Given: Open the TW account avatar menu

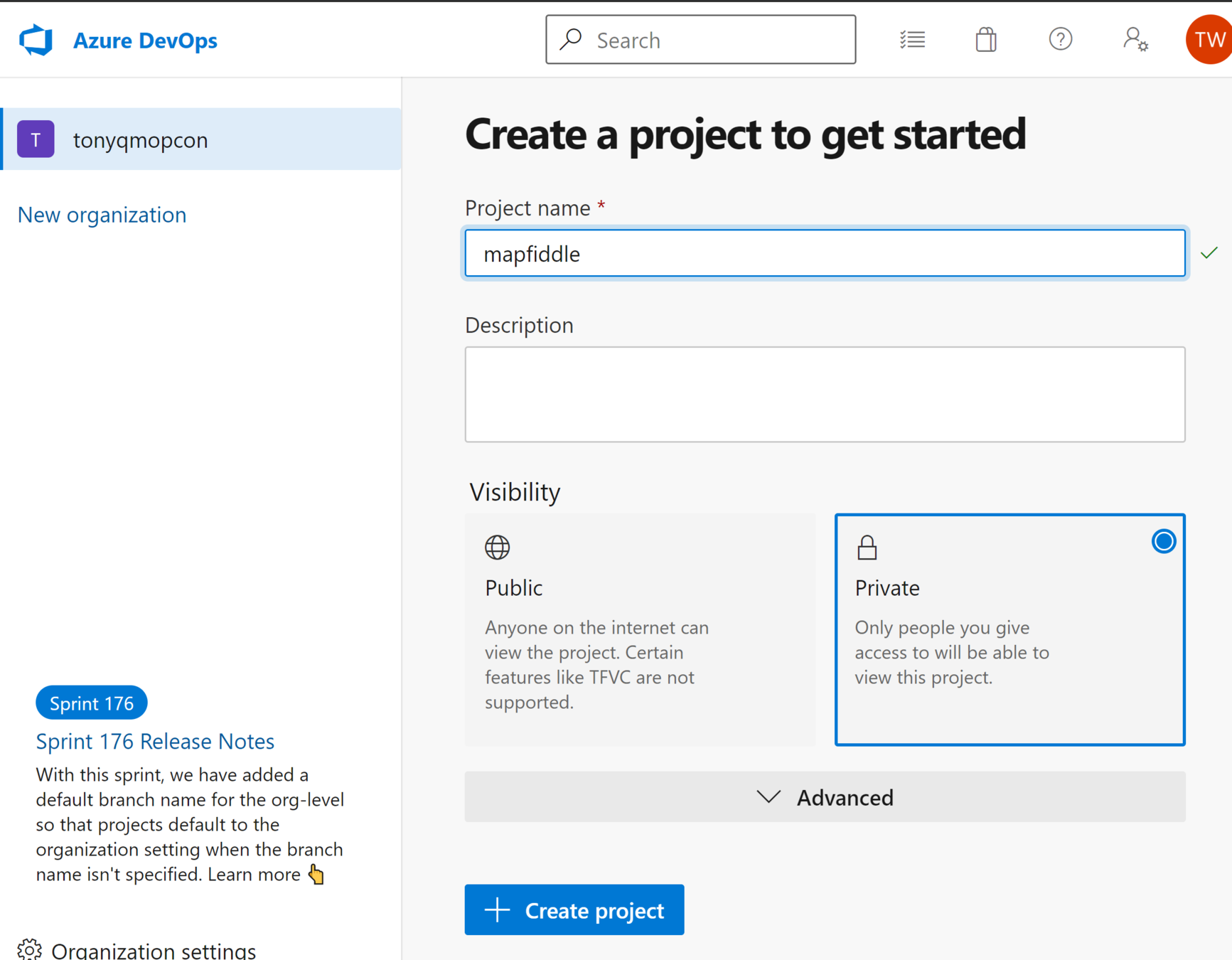Looking at the screenshot, I should coord(1209,40).
